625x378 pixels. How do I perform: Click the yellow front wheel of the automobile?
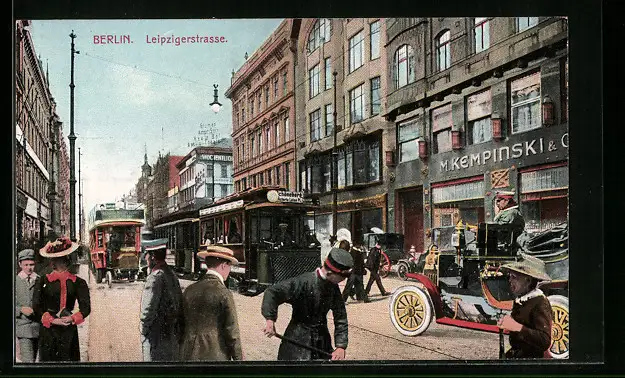[x=411, y=310]
